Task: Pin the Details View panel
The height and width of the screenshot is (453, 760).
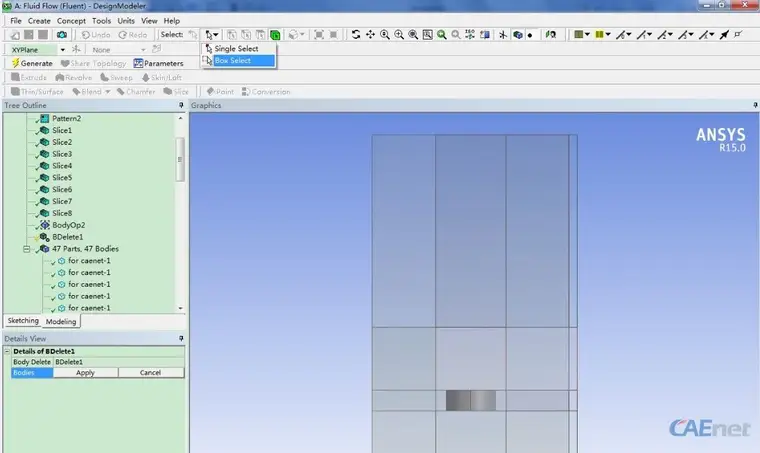Action: (181, 338)
